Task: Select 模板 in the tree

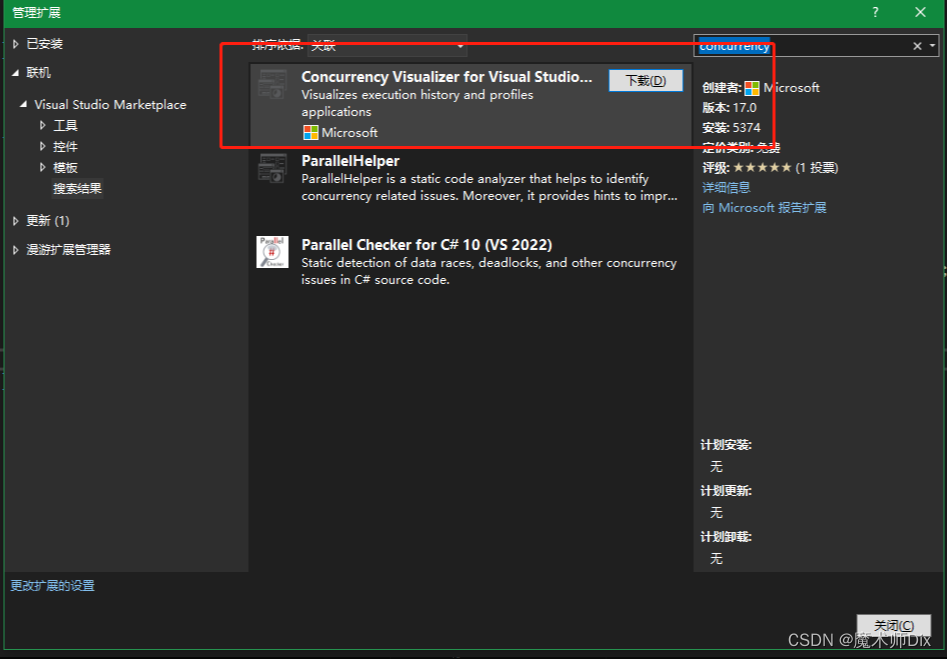Action: click(x=65, y=167)
